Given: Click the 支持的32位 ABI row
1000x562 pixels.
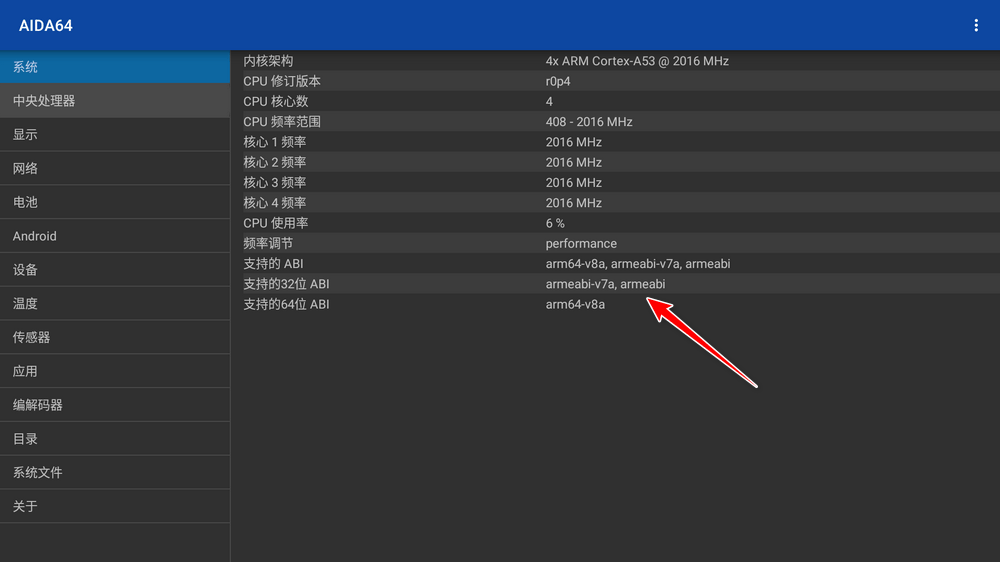Looking at the screenshot, I should tap(614, 284).
